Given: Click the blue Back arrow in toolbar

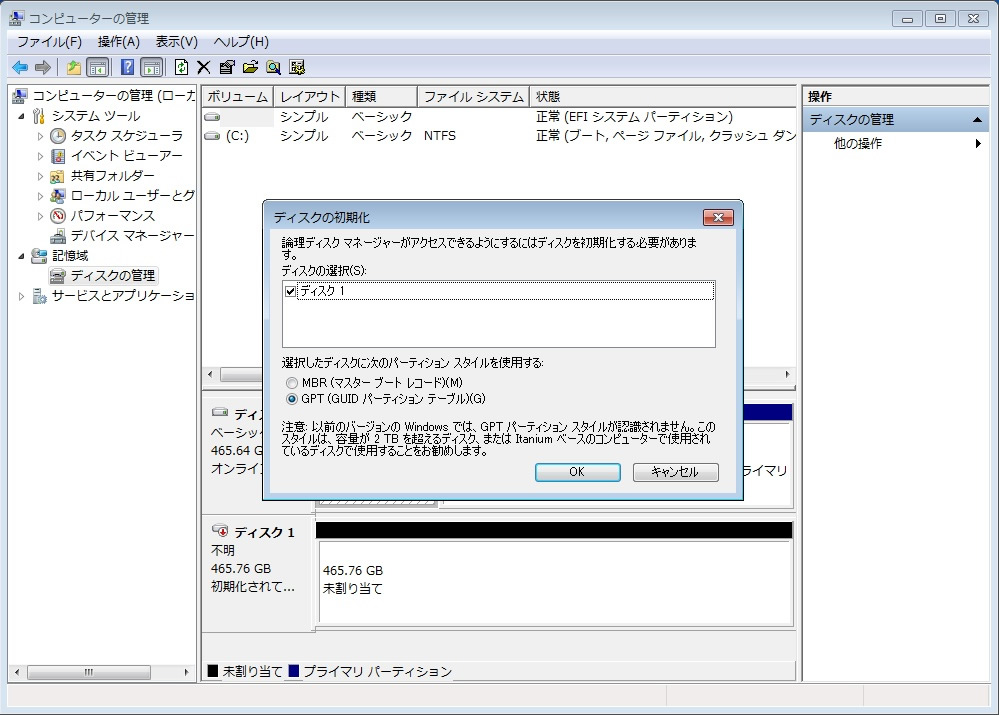Looking at the screenshot, I should [20, 67].
